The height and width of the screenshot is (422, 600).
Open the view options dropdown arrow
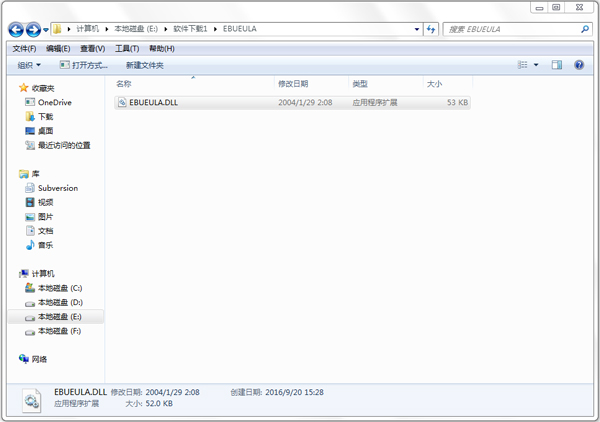coord(536,65)
